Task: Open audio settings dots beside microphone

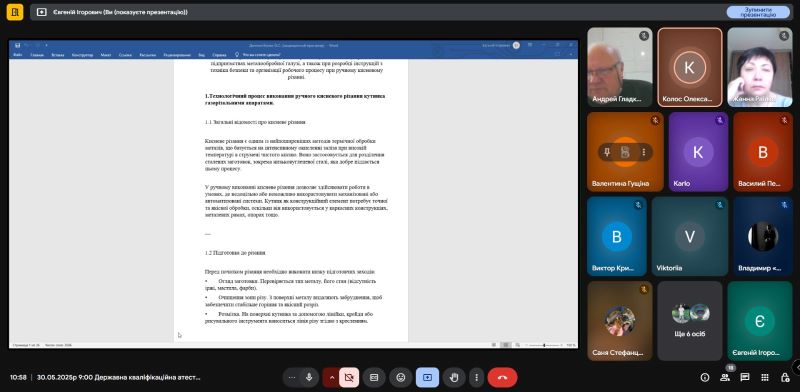Action: click(x=292, y=377)
